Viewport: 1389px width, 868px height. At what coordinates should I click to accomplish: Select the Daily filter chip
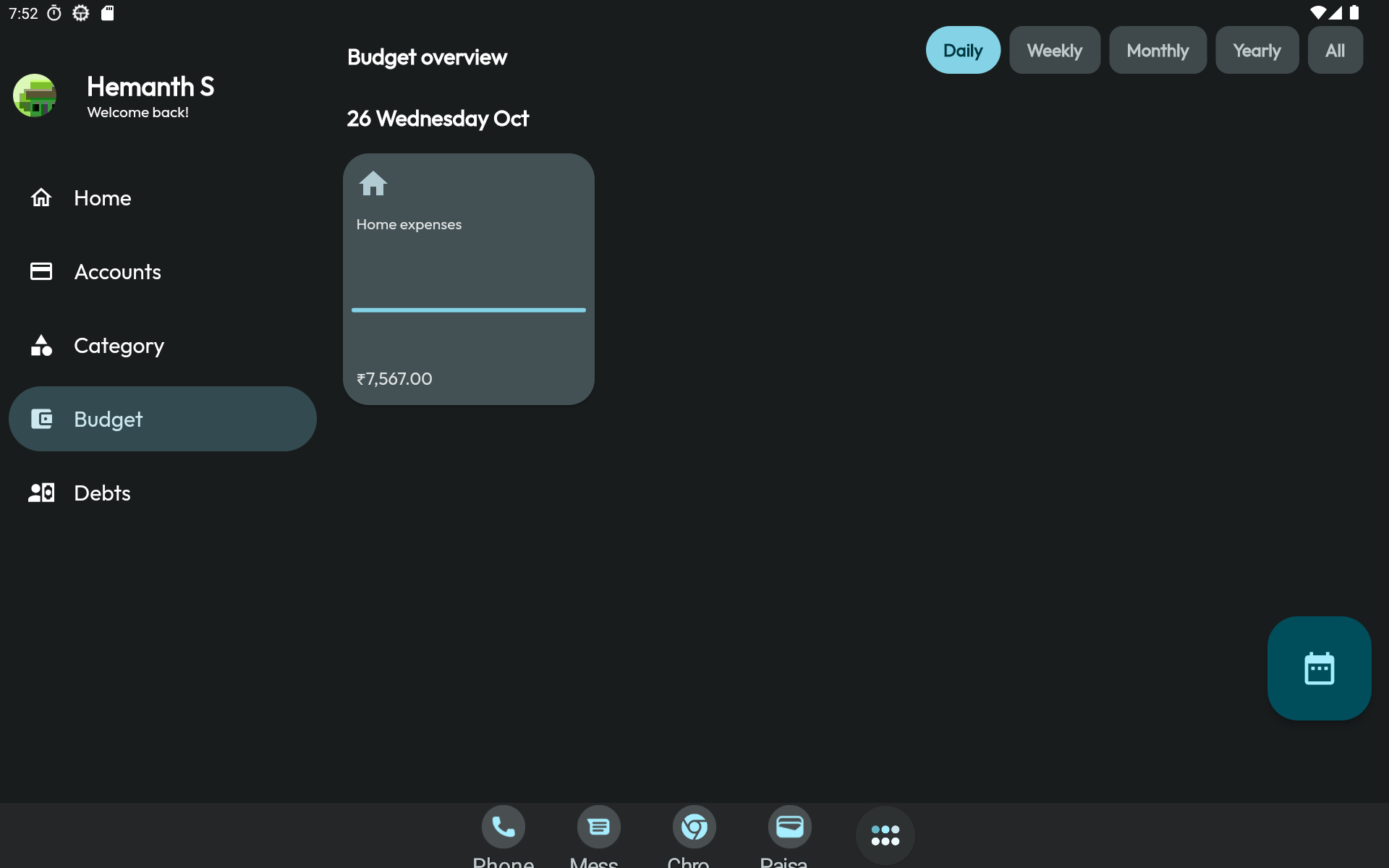click(962, 51)
